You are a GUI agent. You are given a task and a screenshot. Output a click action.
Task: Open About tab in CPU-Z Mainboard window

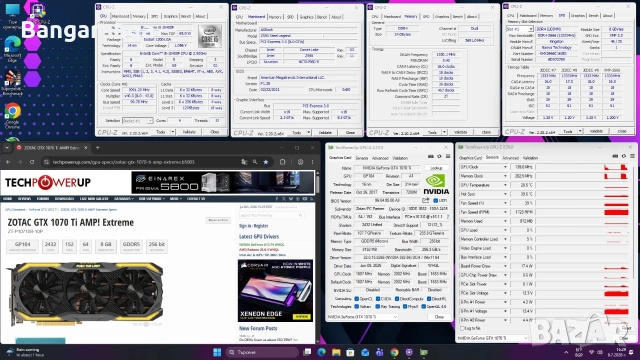click(336, 17)
